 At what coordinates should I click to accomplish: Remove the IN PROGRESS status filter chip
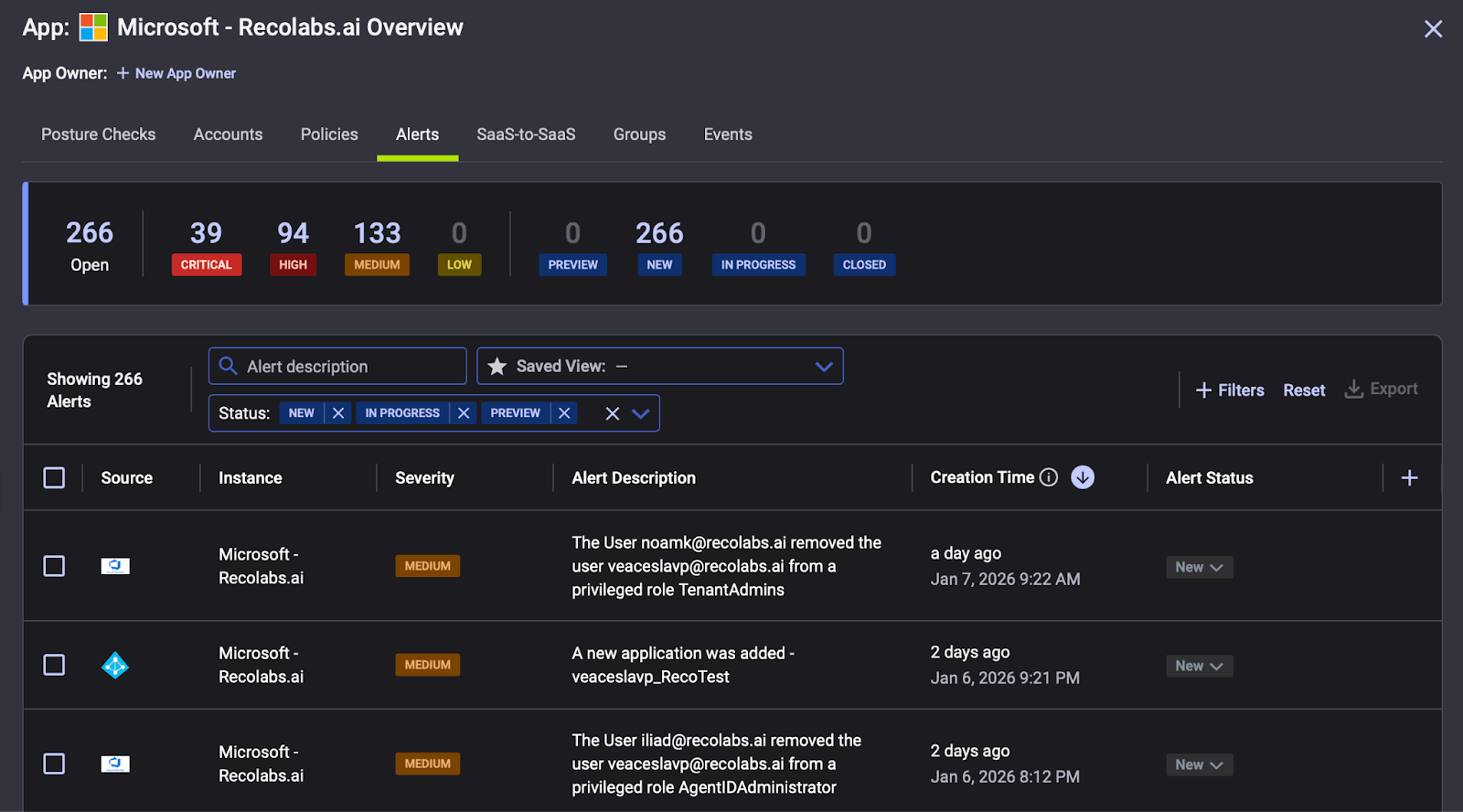(464, 413)
